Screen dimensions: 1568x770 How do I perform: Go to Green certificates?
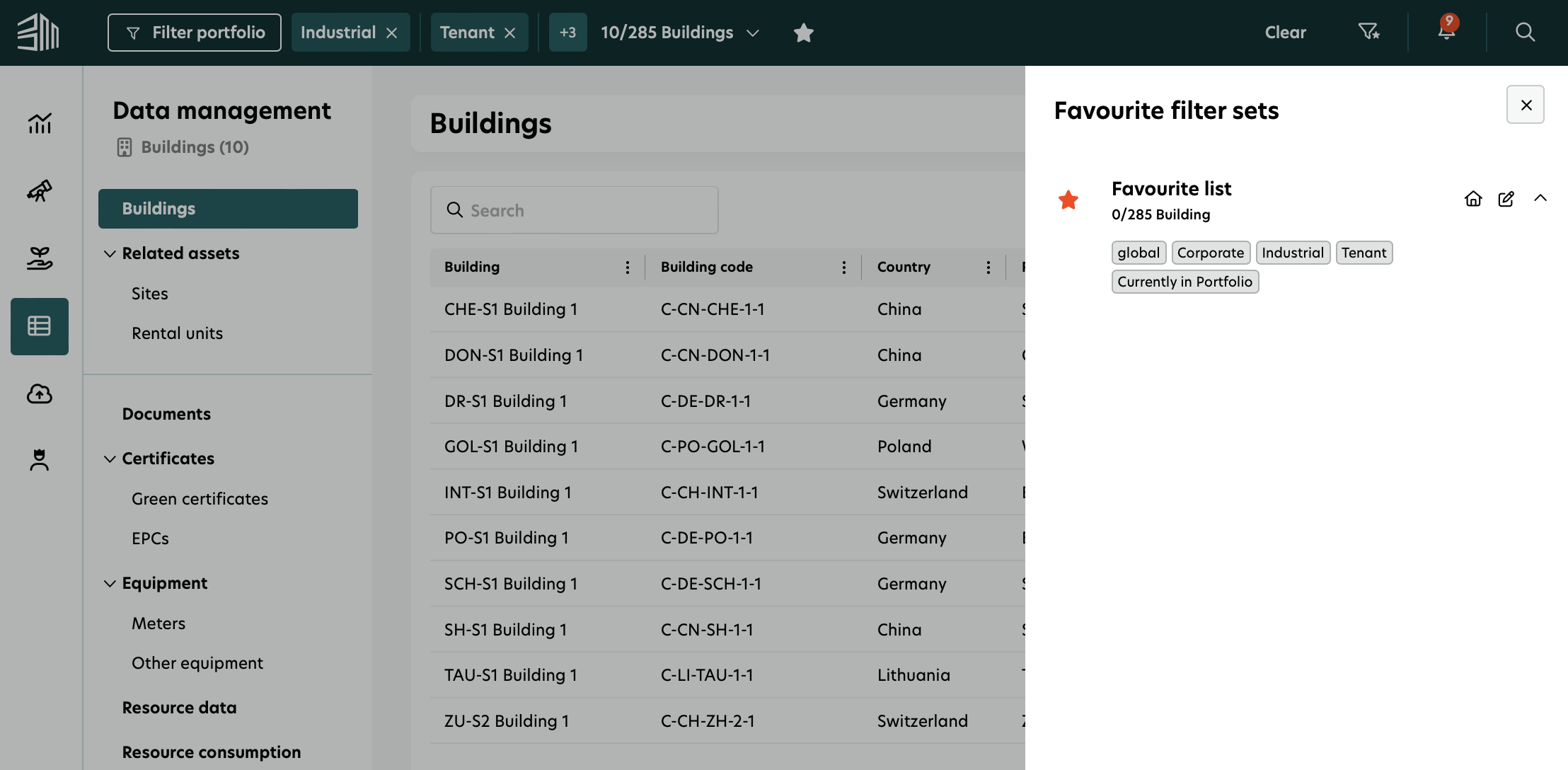tap(200, 499)
